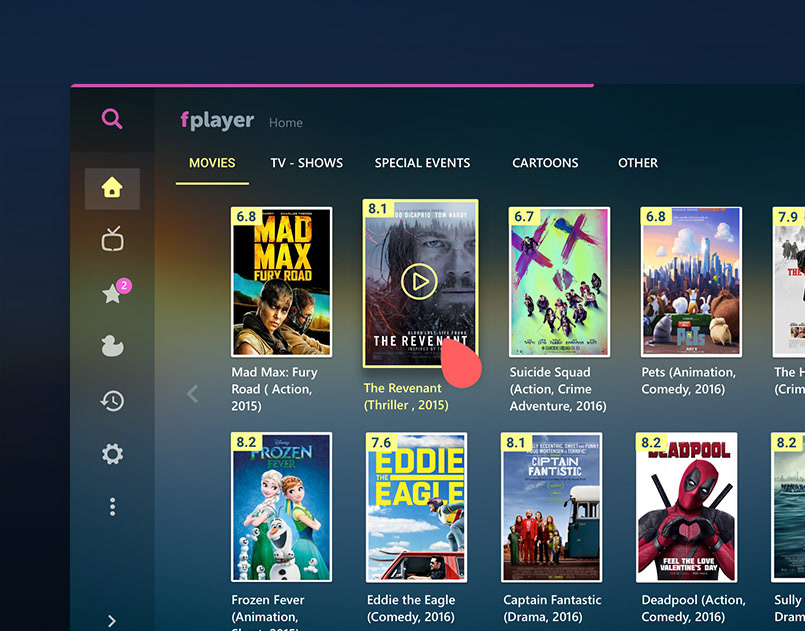The image size is (805, 631).
Task: Open the Frozen Fever poster
Action: point(281,507)
